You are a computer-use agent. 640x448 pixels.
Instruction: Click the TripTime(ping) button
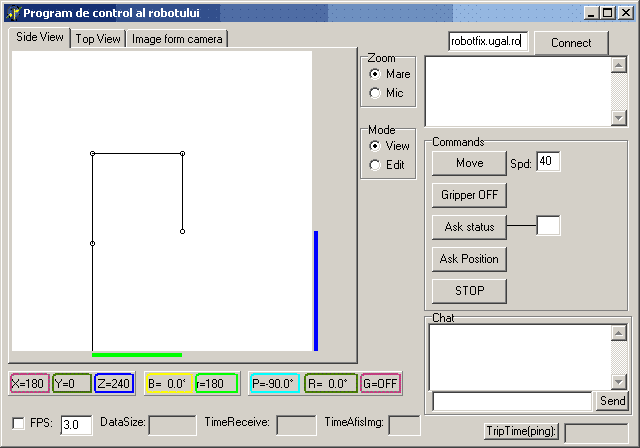tap(520, 431)
